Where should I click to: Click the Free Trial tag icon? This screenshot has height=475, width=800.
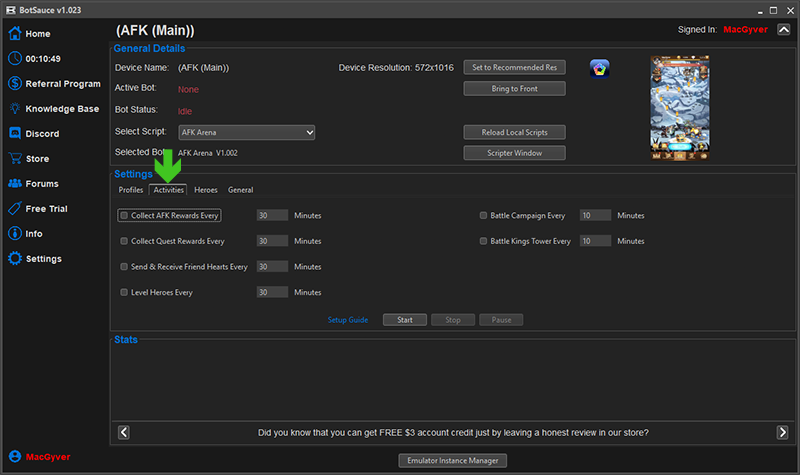coord(15,209)
